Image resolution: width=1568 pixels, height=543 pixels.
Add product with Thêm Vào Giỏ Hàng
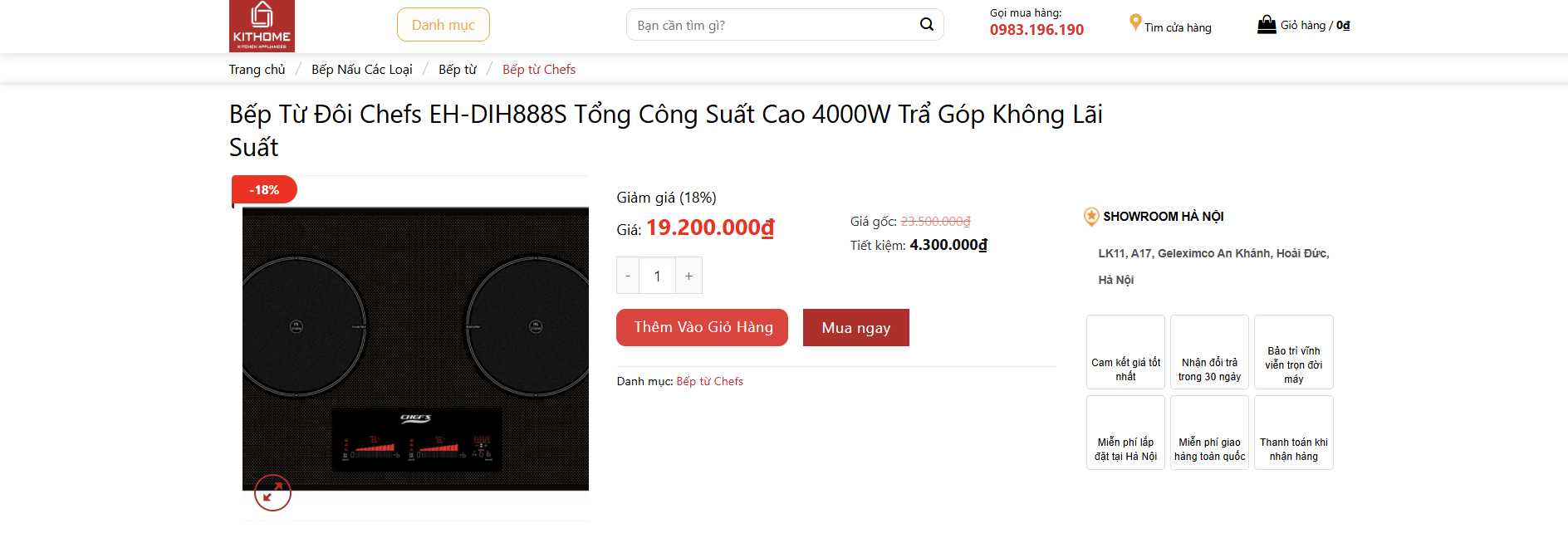coord(702,327)
